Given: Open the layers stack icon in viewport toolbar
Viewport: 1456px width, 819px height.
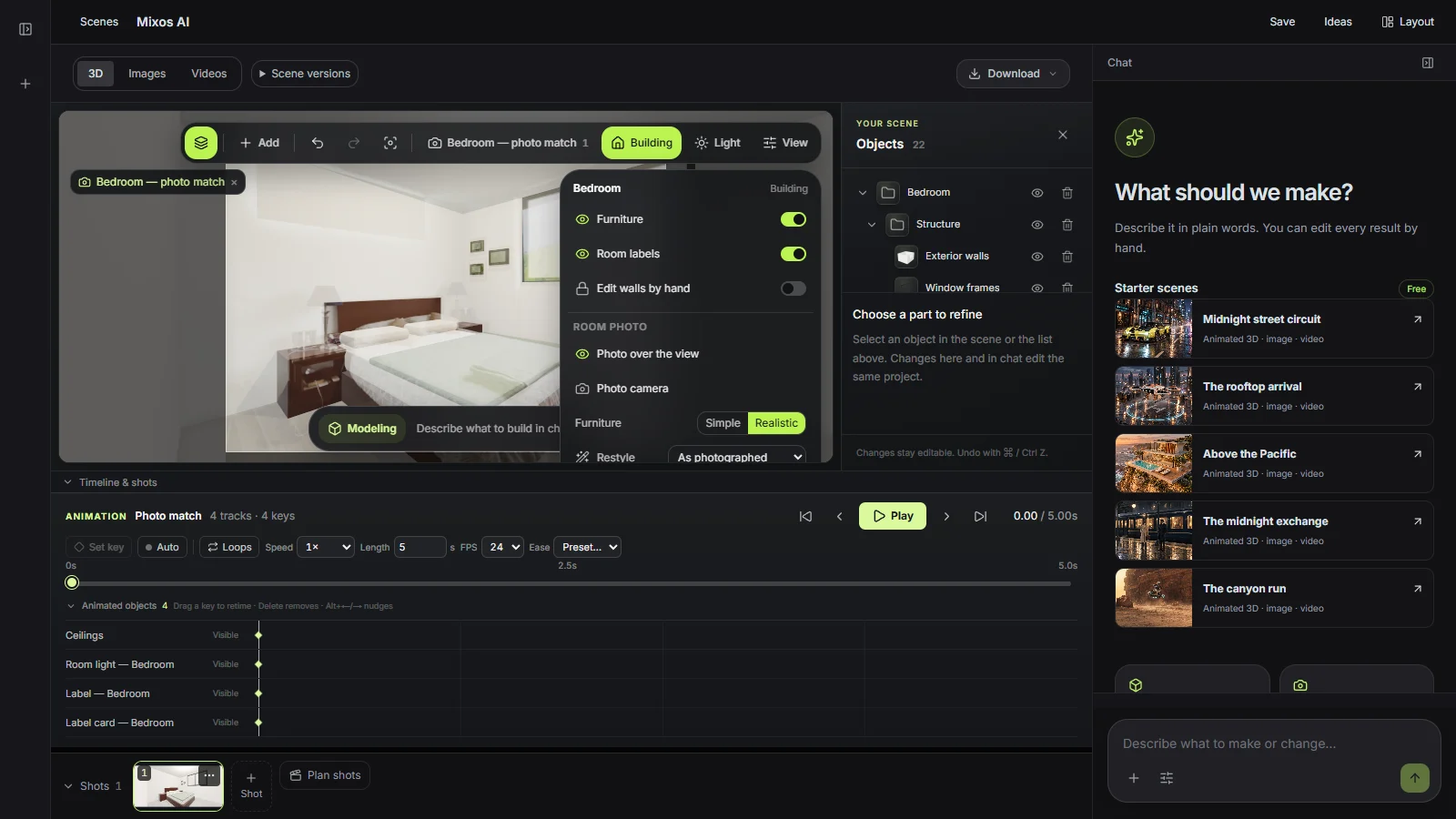Looking at the screenshot, I should click(201, 143).
